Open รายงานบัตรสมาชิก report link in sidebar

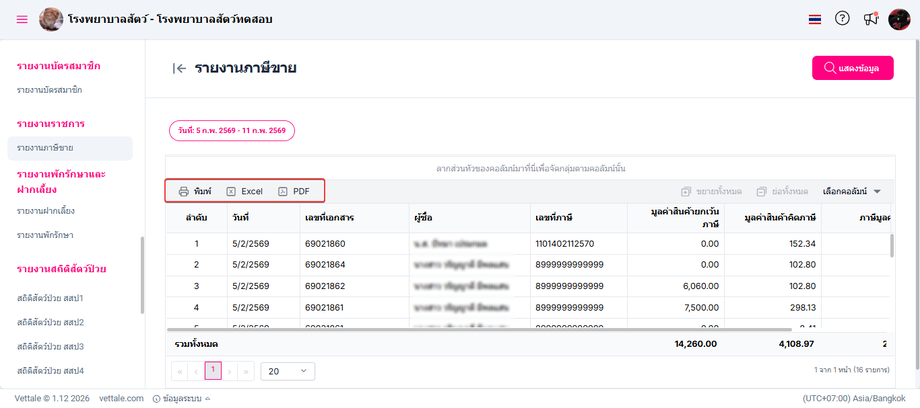coord(49,90)
